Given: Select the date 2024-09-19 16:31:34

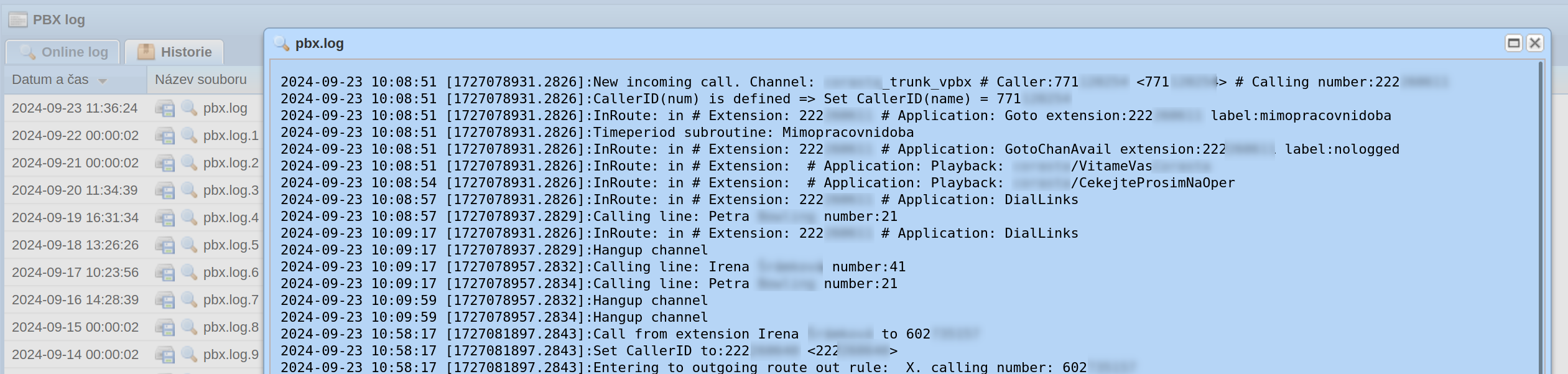Looking at the screenshot, I should coord(75,218).
